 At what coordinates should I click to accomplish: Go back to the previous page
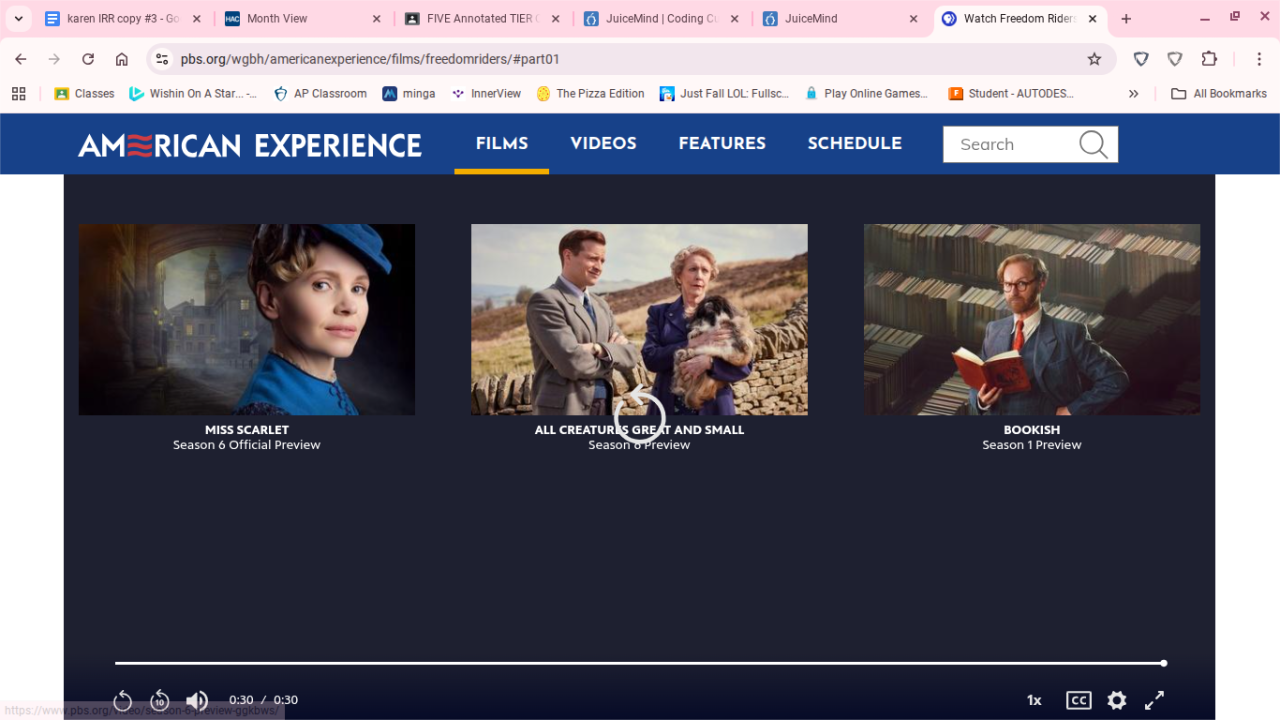[21, 59]
